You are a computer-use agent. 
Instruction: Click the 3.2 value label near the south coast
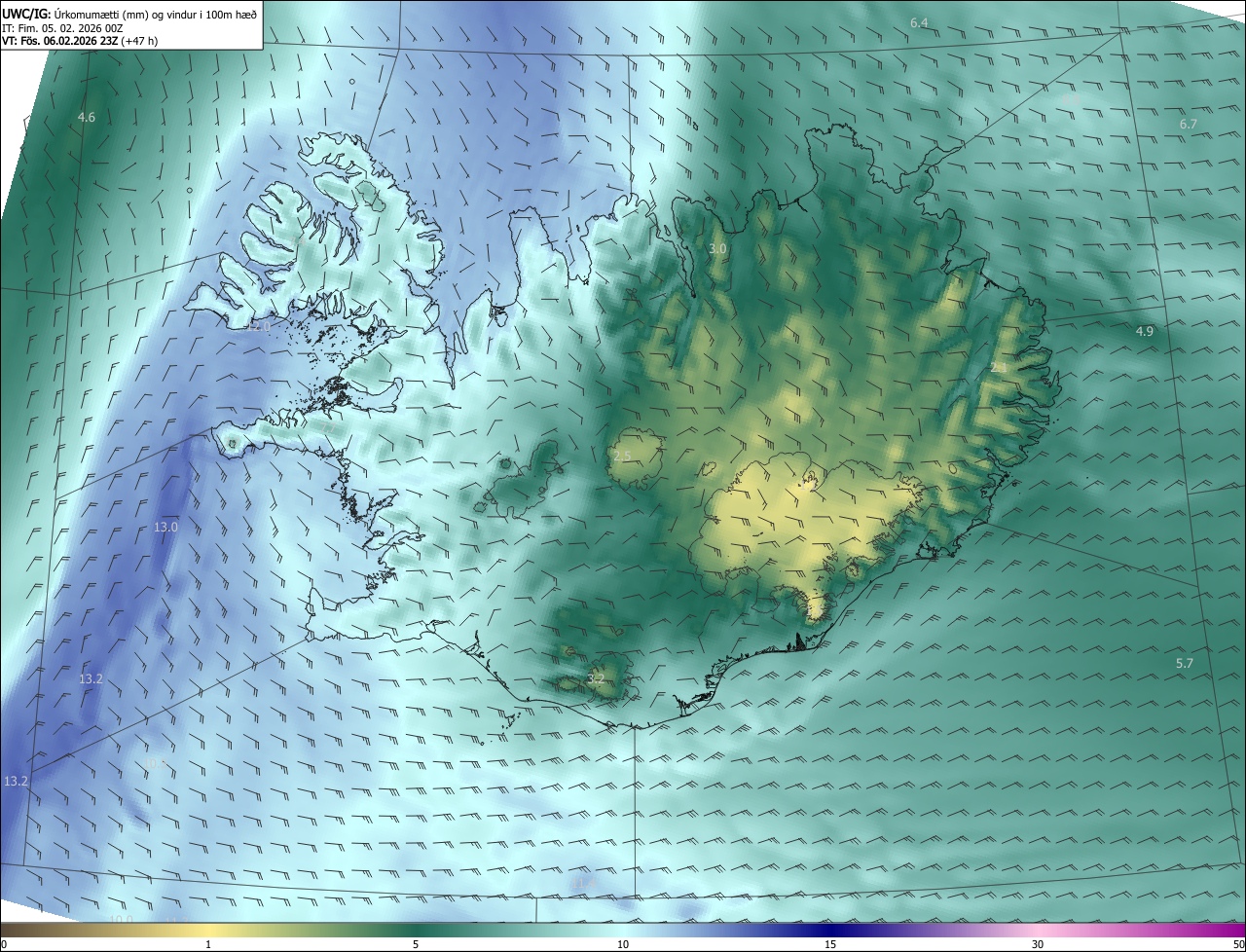click(596, 678)
